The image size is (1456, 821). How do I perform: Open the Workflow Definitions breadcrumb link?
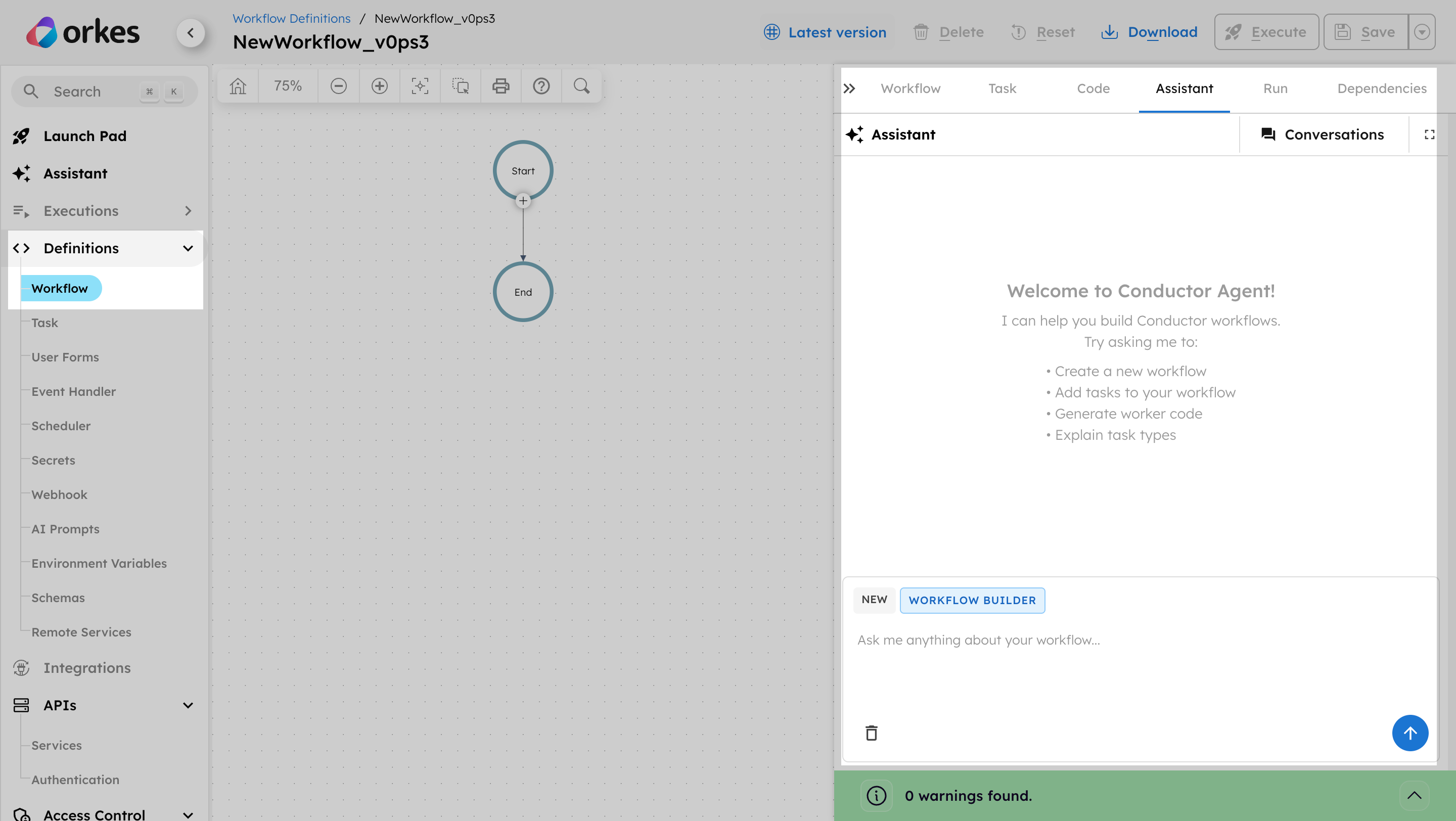(x=291, y=18)
